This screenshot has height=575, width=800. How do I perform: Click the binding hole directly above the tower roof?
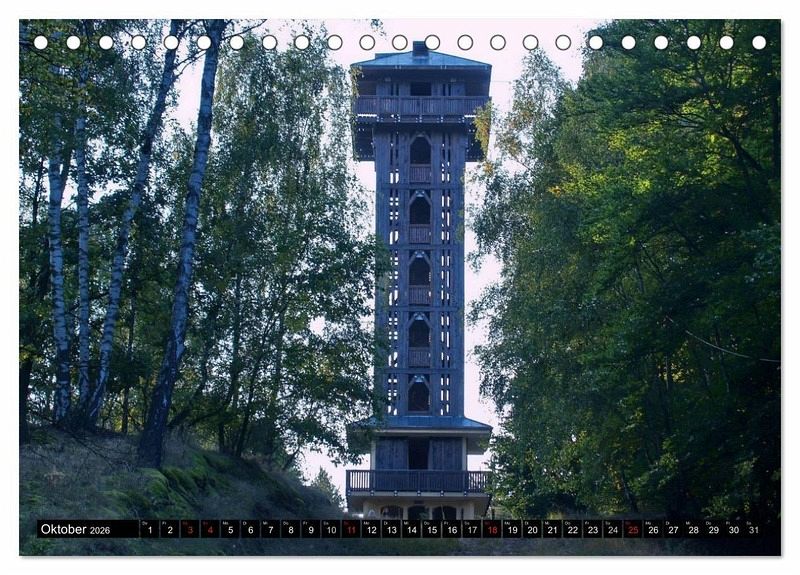click(432, 42)
